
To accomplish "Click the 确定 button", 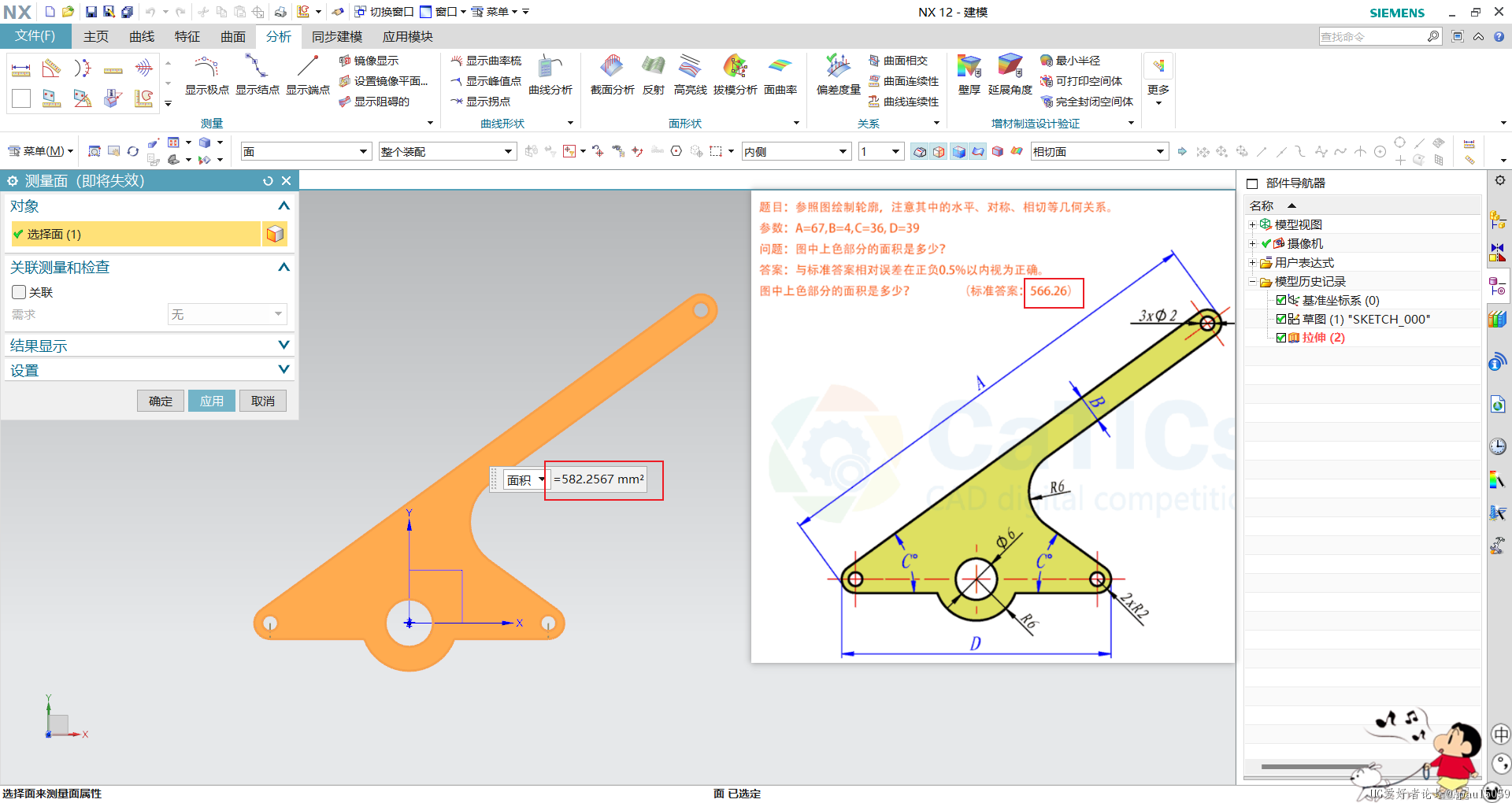I will tap(161, 401).
